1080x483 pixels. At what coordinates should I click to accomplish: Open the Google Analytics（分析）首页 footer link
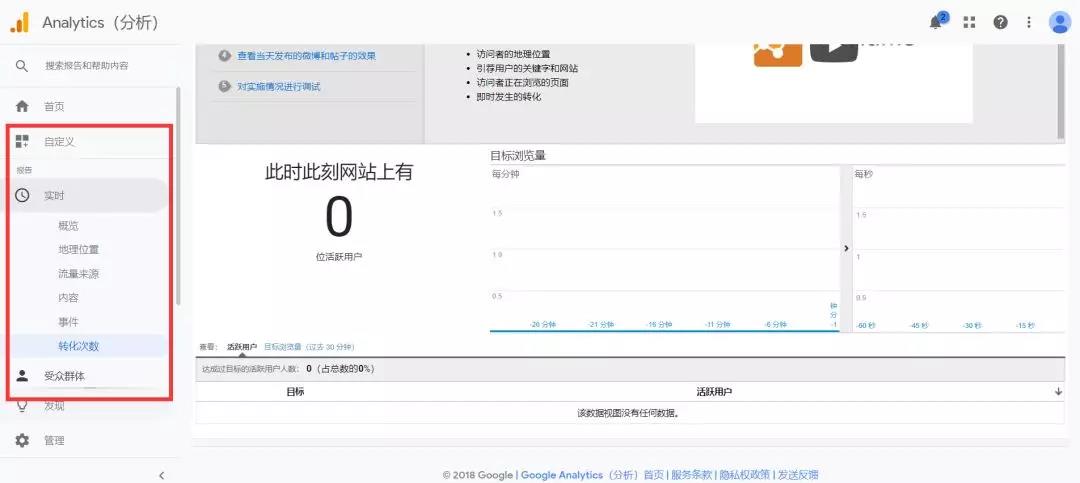(592, 475)
